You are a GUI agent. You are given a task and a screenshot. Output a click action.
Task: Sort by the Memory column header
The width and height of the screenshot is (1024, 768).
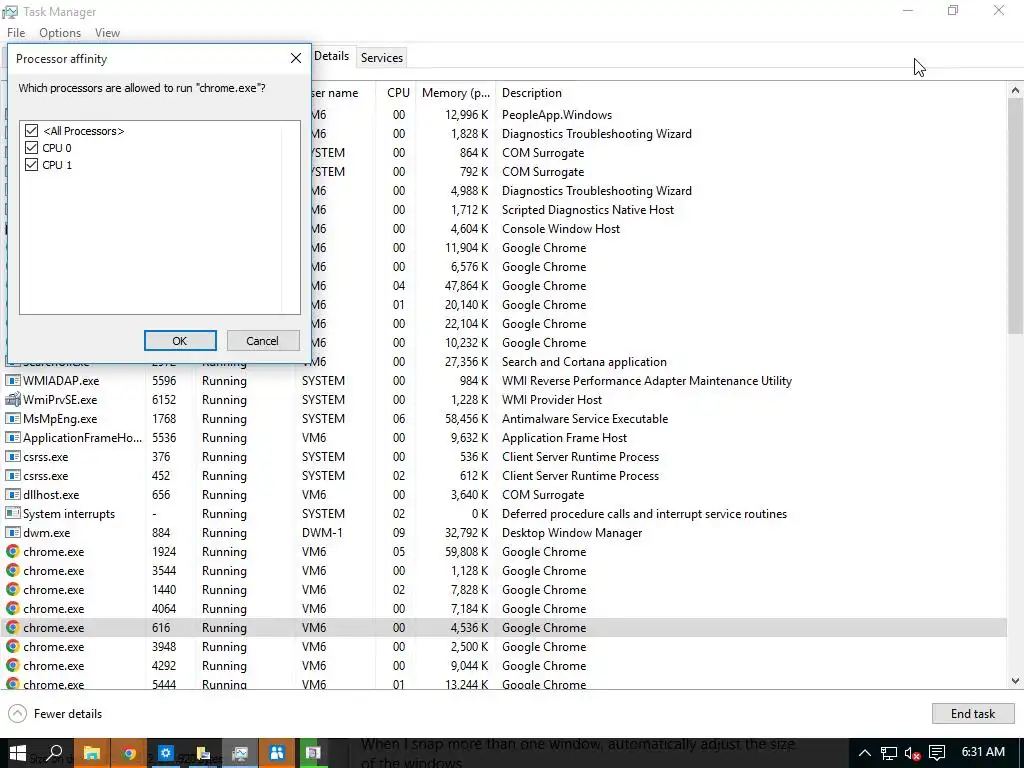(x=455, y=93)
